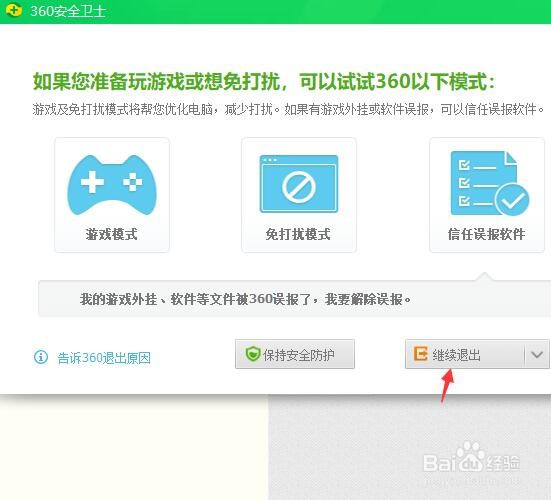
Task: Click the description line 游戏及免打扰模式将帮您优化电脑
Action: (x=123, y=109)
